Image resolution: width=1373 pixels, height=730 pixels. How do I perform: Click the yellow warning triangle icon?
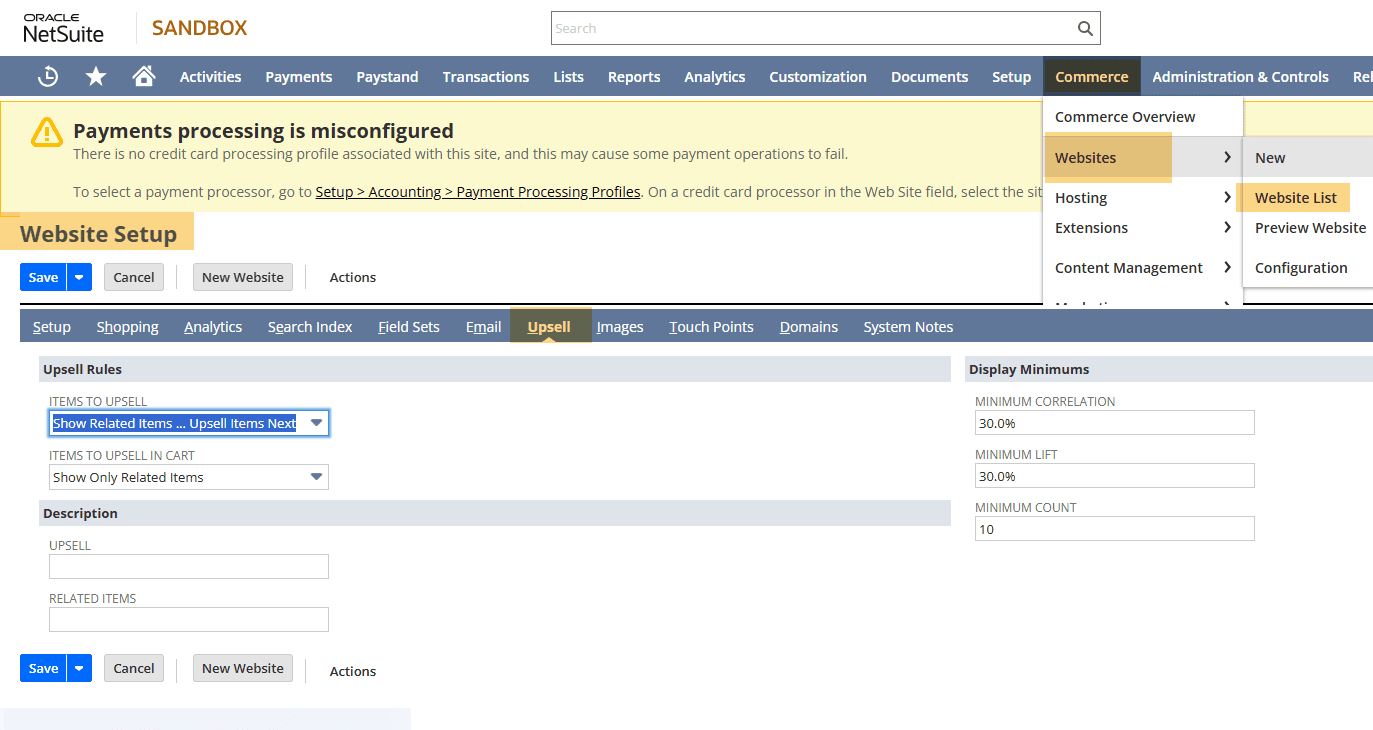(47, 132)
